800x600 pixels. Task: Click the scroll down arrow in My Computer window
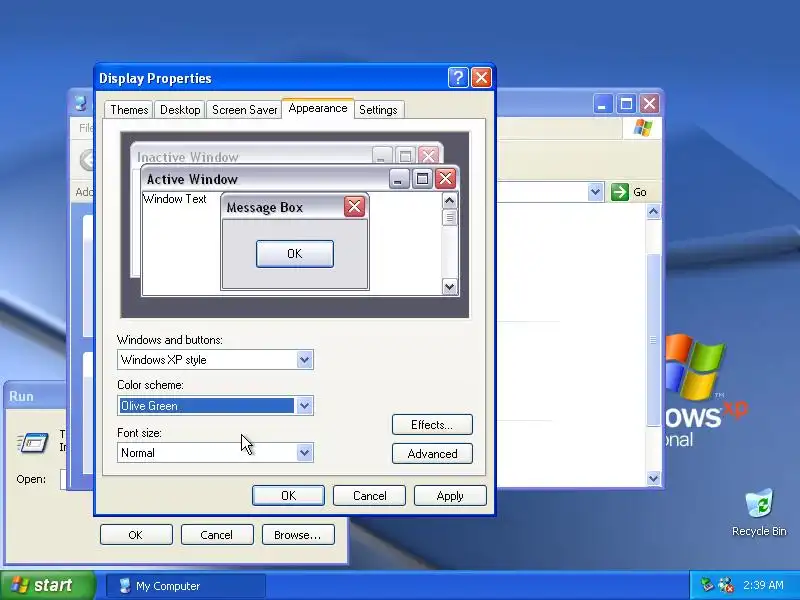coord(654,478)
